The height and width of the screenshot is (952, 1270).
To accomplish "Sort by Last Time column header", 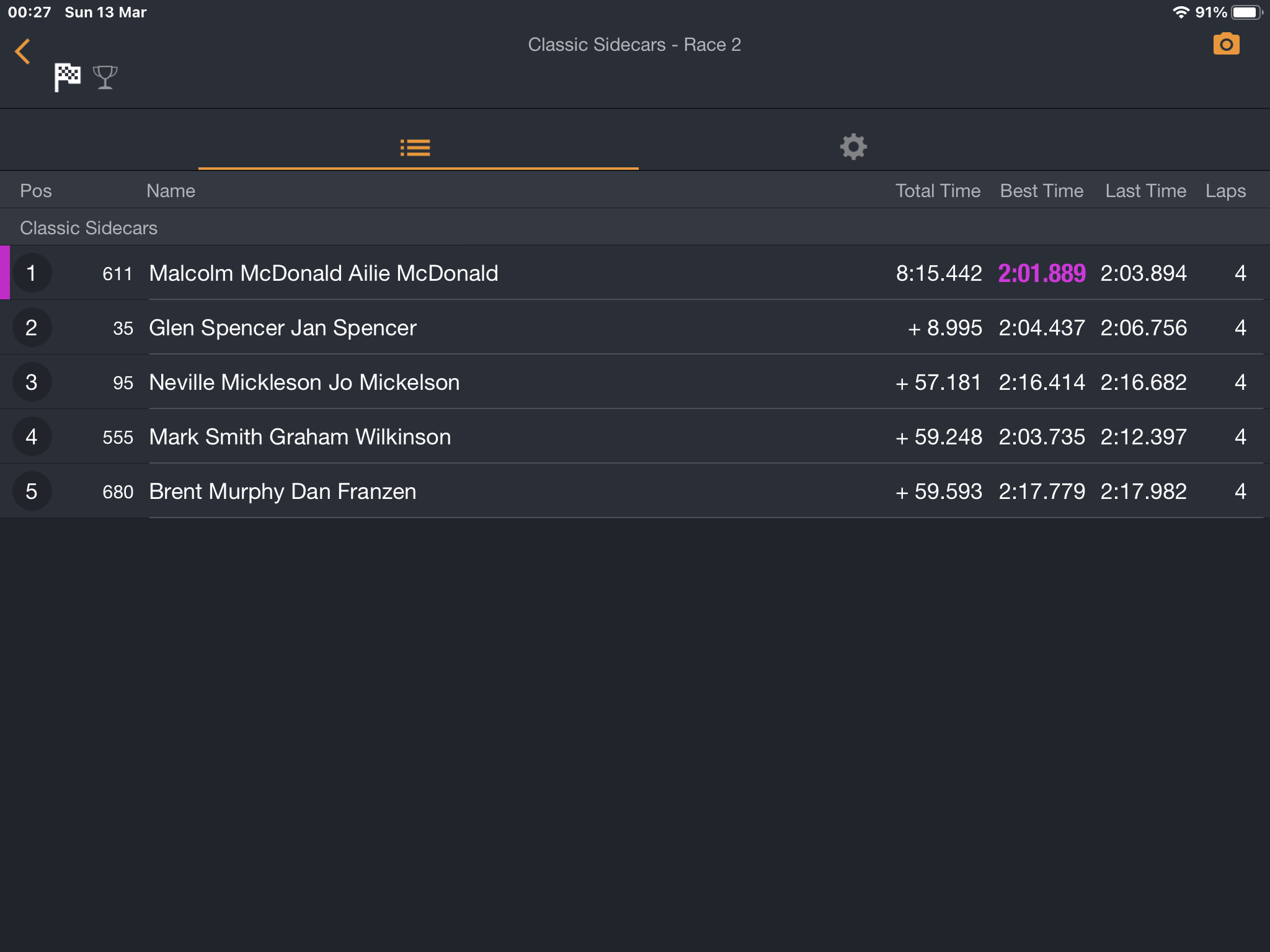I will coord(1145,191).
